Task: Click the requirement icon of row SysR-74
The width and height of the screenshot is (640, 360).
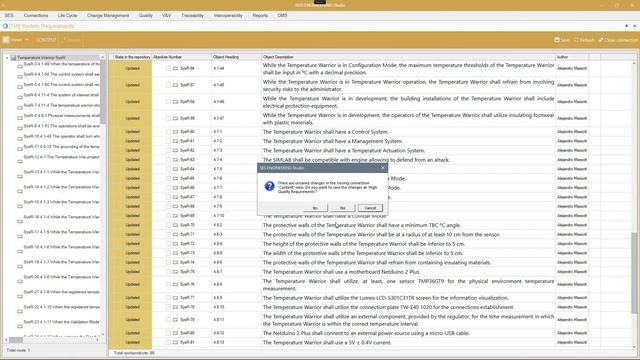Action: pyautogui.click(x=176, y=262)
